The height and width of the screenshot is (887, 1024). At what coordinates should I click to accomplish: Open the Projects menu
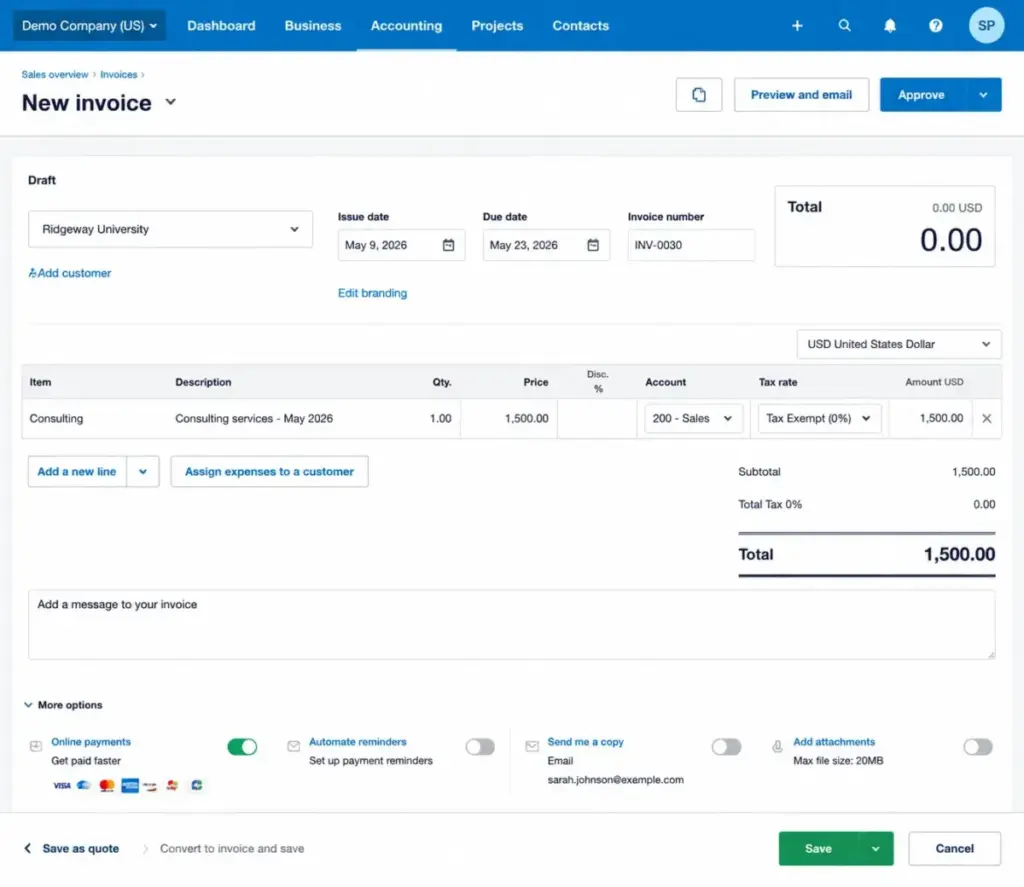(x=497, y=25)
